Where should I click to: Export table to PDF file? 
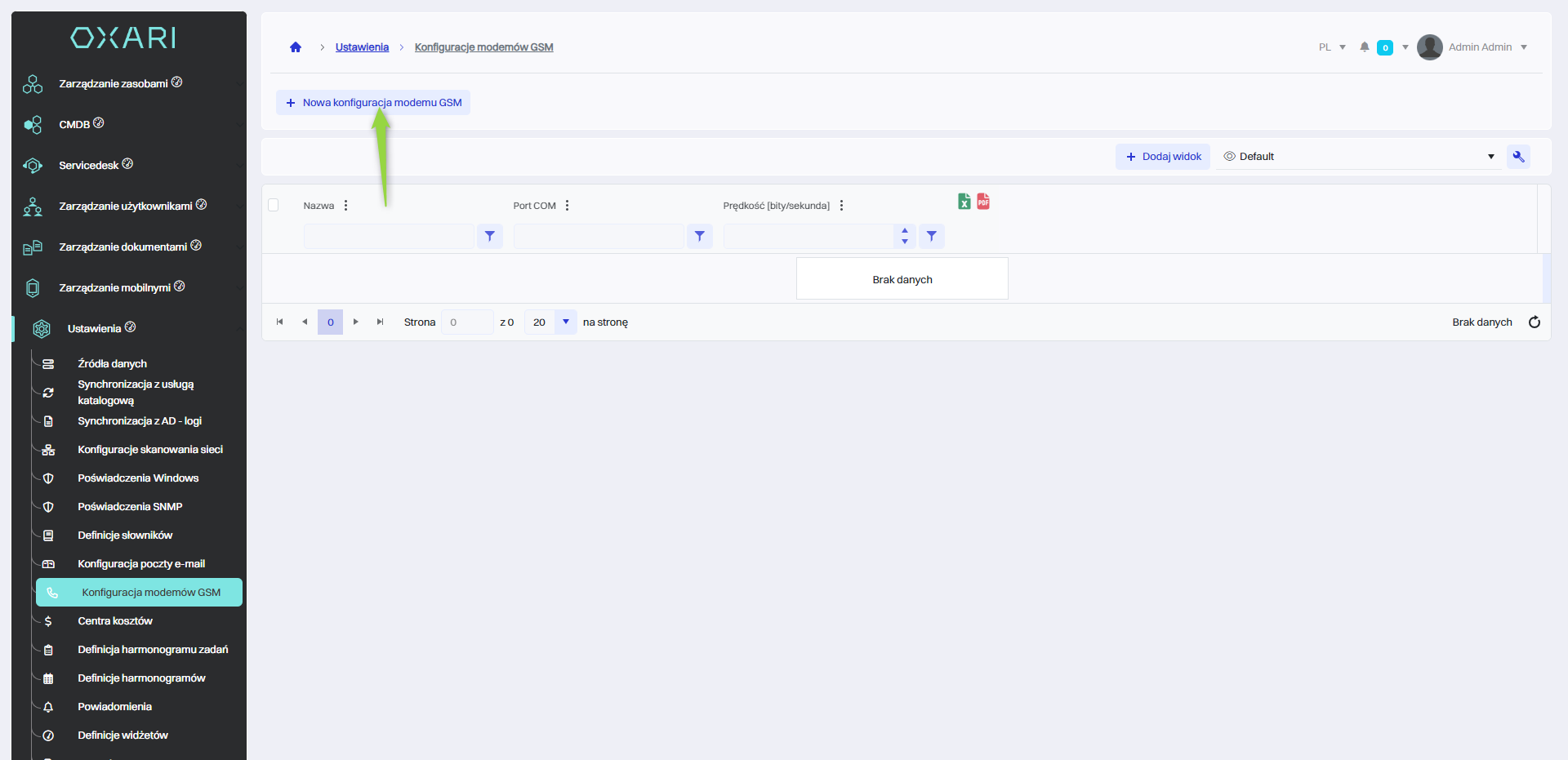pyautogui.click(x=983, y=202)
